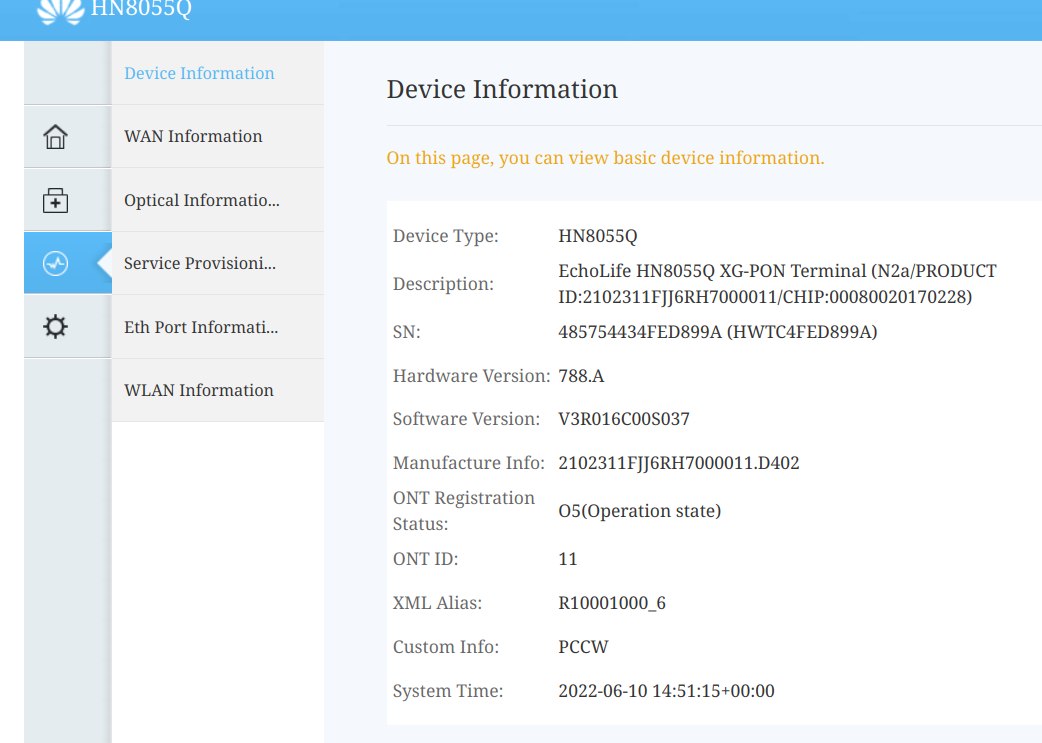Image resolution: width=1042 pixels, height=743 pixels.
Task: Select XML Alias value R10001000_6
Action: click(x=612, y=603)
